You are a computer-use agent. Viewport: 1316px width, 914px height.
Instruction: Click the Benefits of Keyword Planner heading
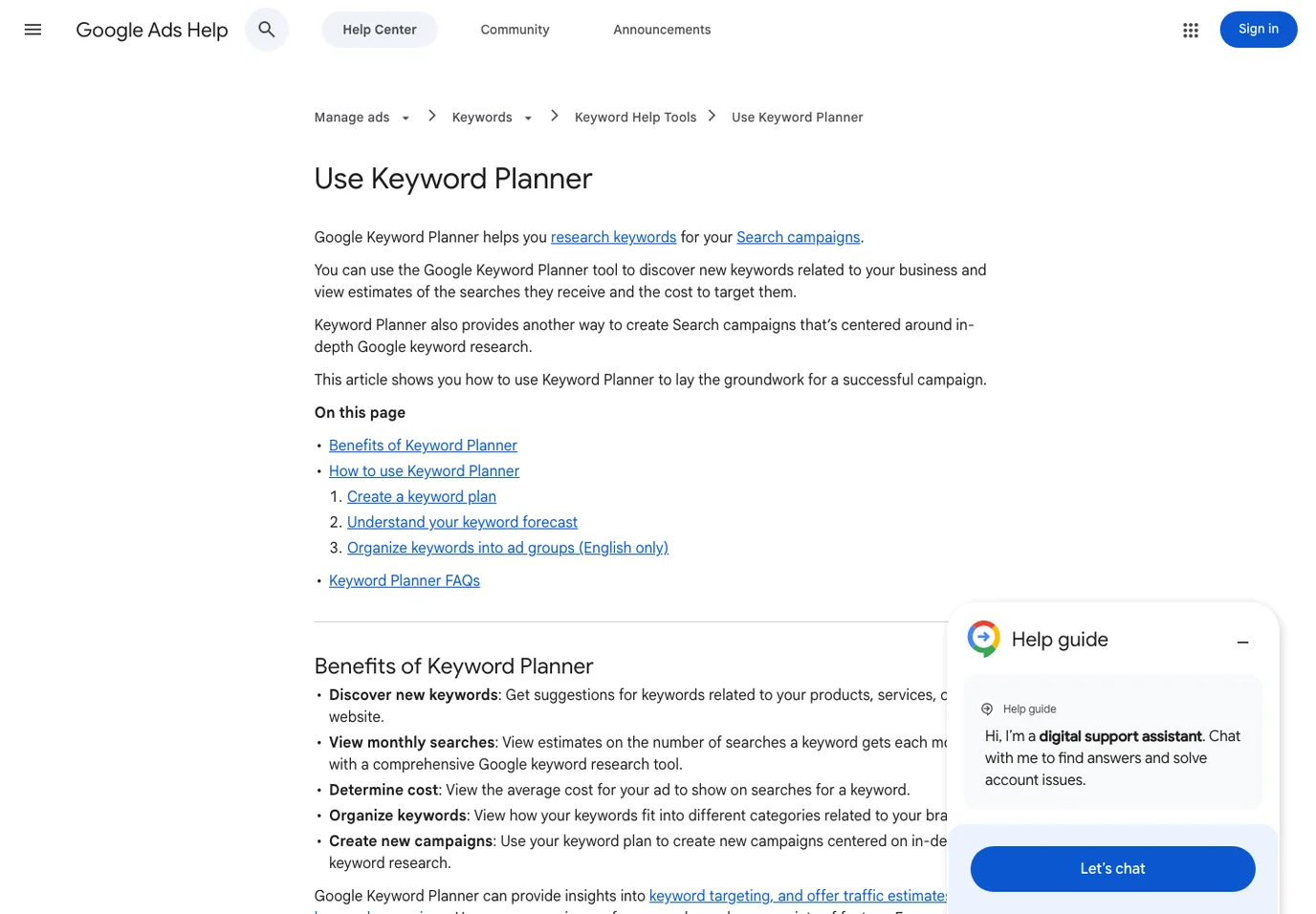453,666
